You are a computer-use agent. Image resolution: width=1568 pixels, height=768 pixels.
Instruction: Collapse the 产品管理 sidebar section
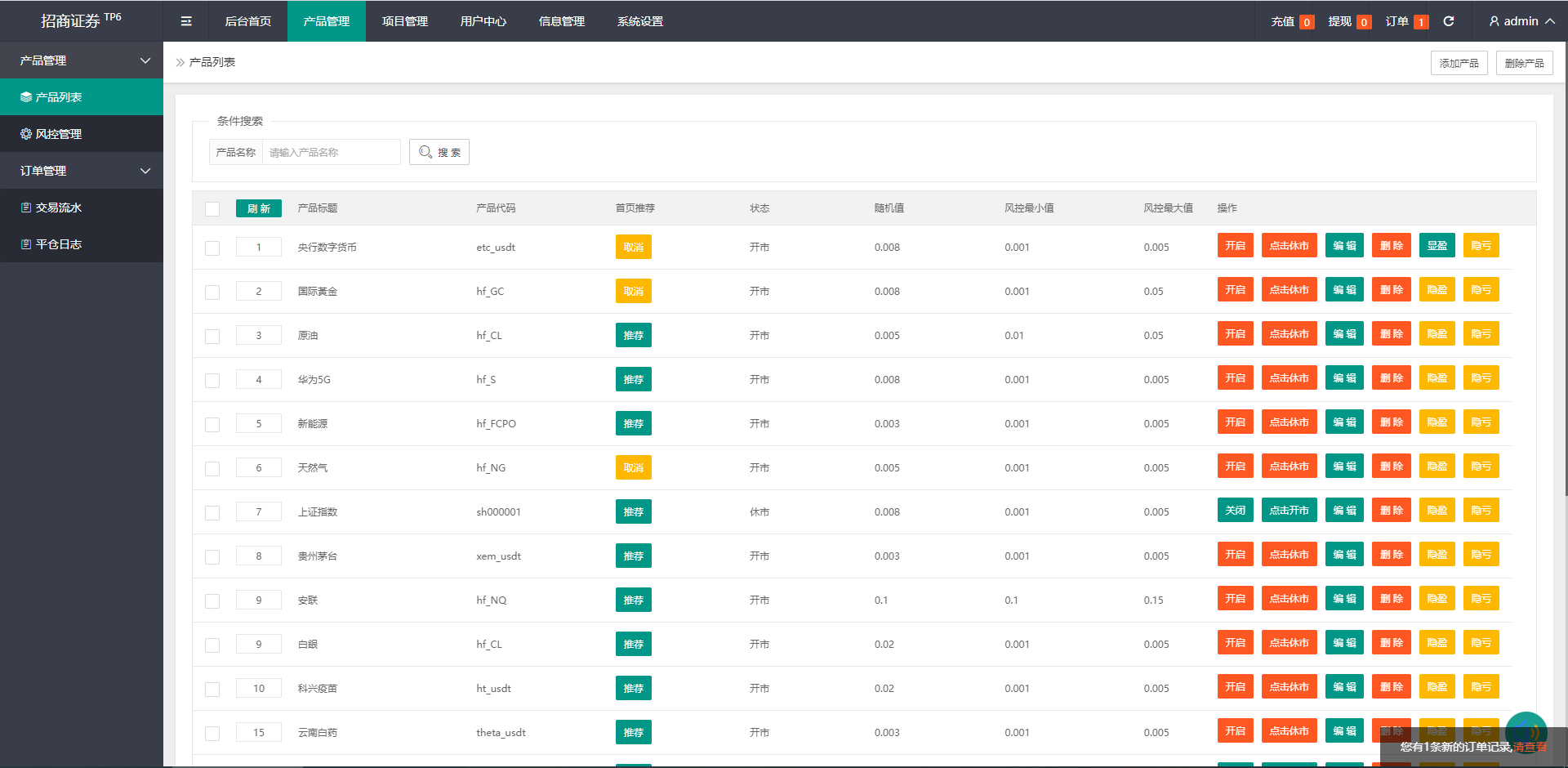[x=145, y=60]
